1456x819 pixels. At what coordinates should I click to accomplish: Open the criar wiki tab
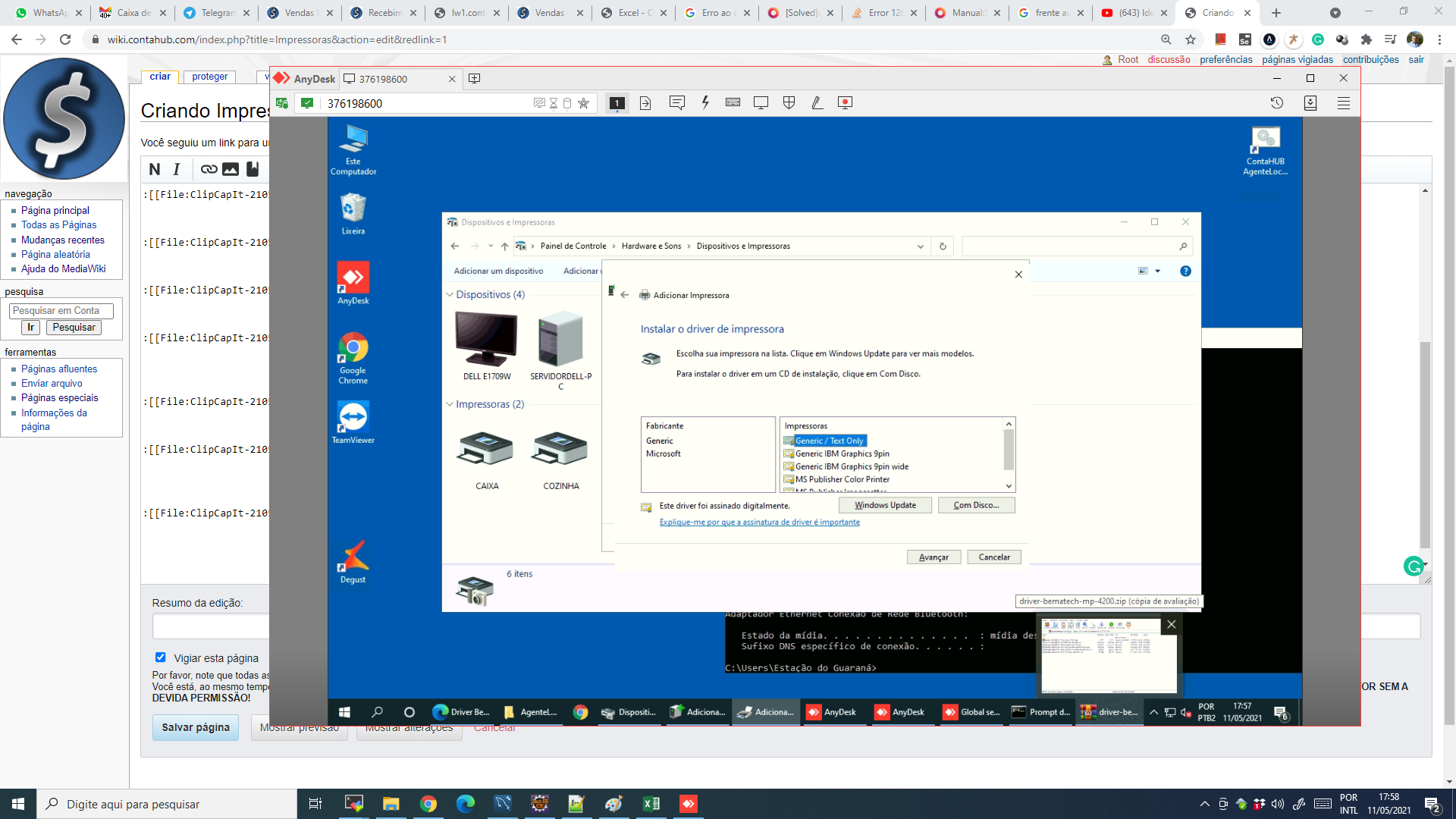(x=160, y=77)
